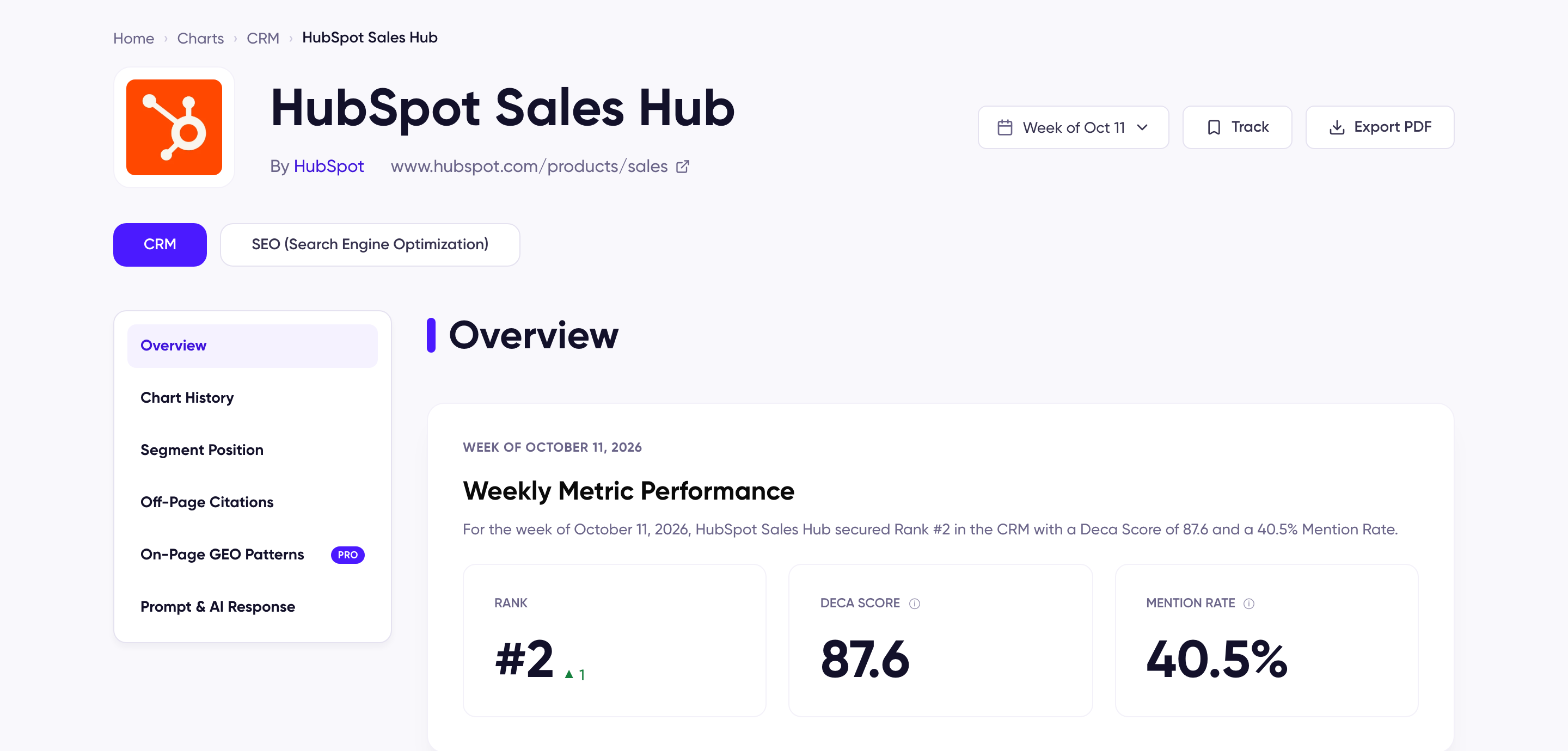The image size is (1568, 751).
Task: Click the HubSpot sprocket logo thumbnail
Action: click(x=174, y=127)
